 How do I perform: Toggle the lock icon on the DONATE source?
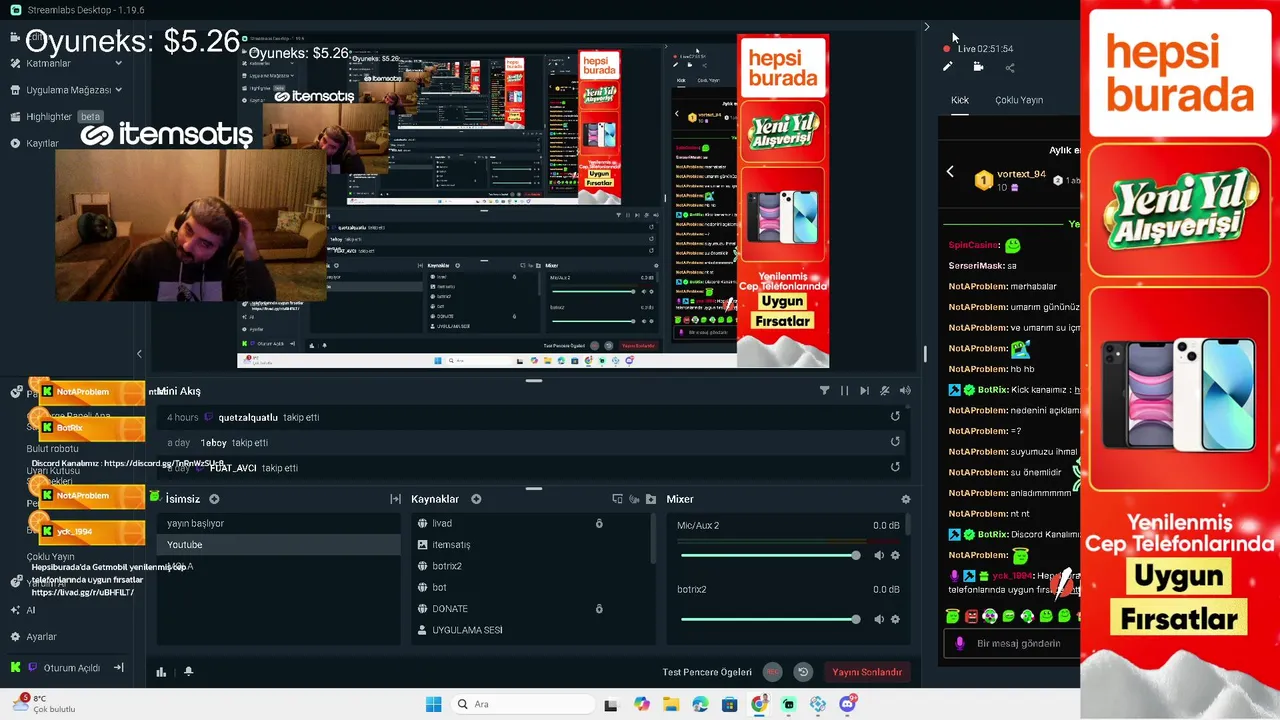click(599, 608)
